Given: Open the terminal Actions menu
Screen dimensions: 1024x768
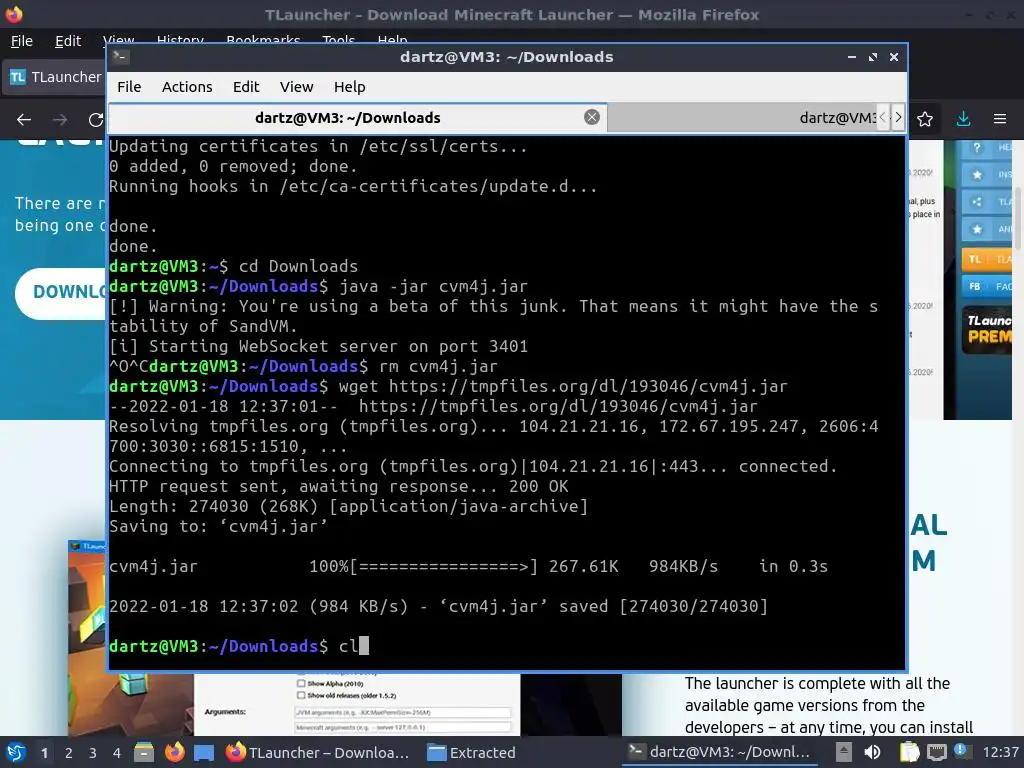Looking at the screenshot, I should click(187, 87).
